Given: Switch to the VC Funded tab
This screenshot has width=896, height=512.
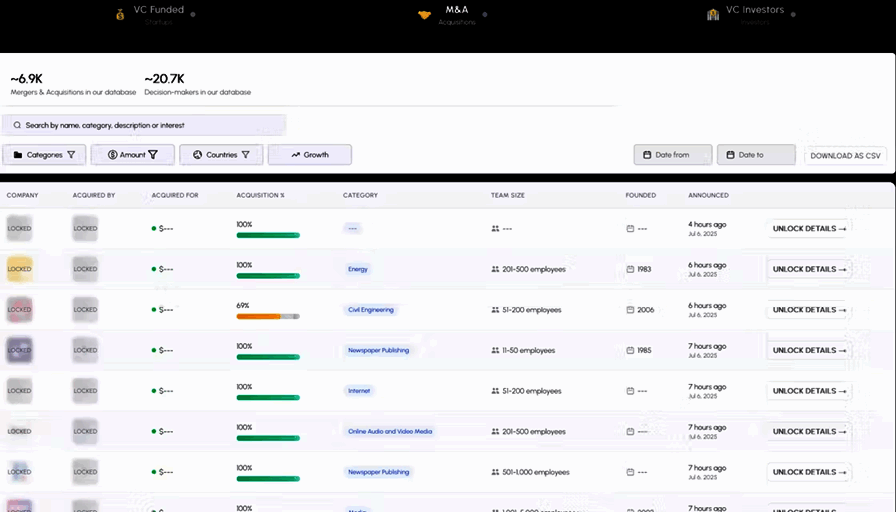Looking at the screenshot, I should [157, 12].
